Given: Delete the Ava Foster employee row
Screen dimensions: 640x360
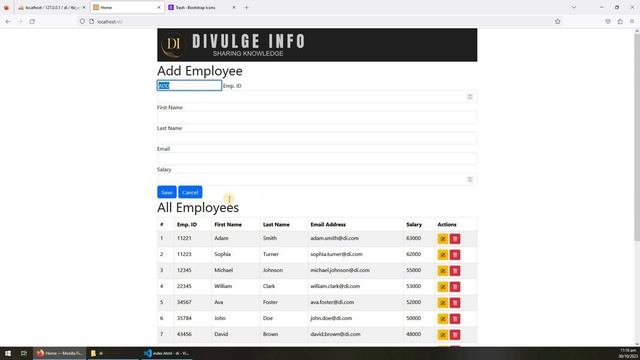Looking at the screenshot, I should 455,302.
